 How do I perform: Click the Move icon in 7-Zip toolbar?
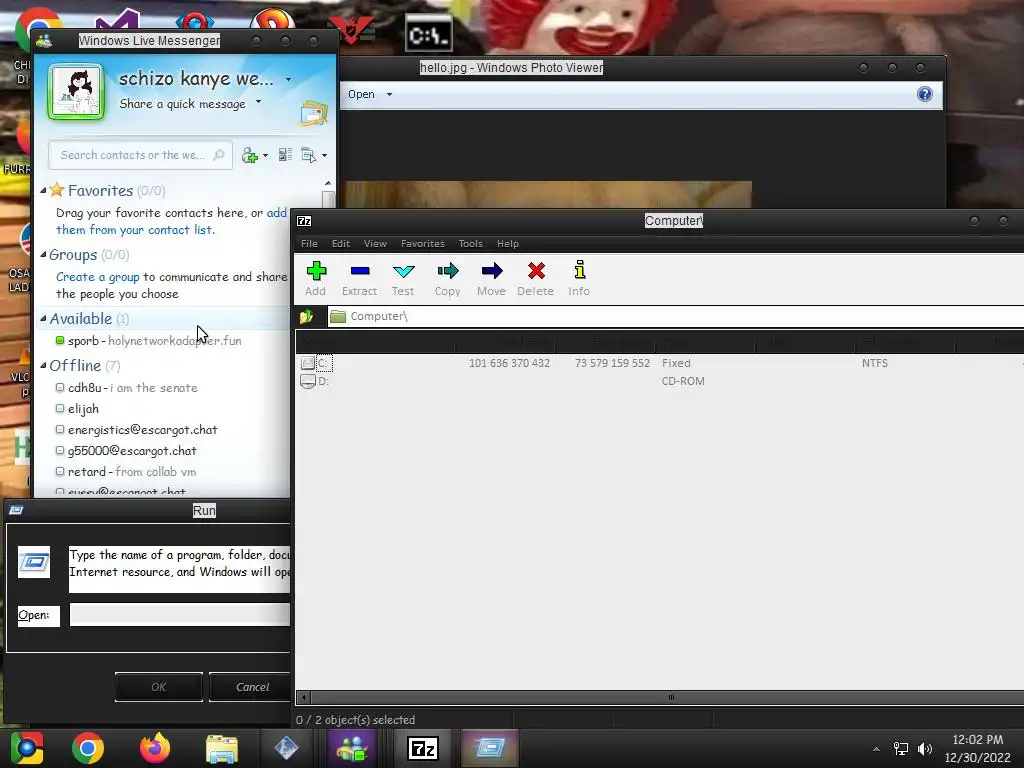(x=492, y=278)
